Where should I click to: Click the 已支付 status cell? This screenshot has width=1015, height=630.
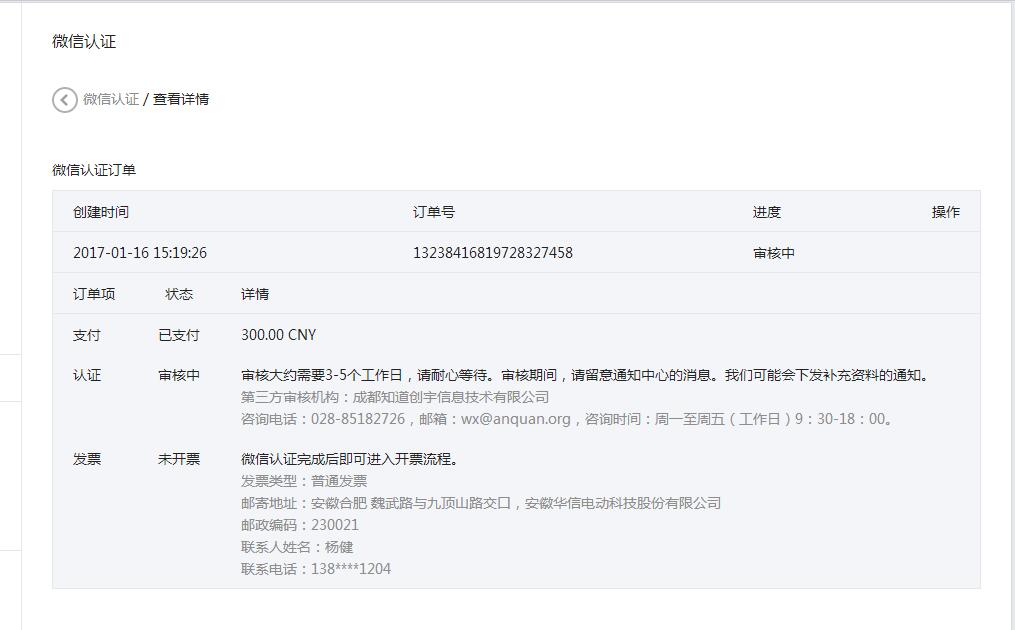pos(179,335)
